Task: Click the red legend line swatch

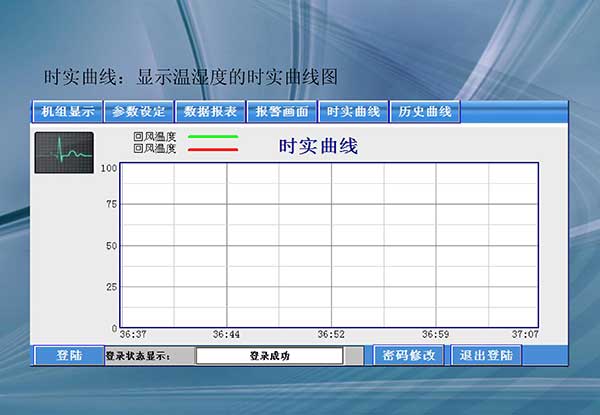Action: click(213, 150)
